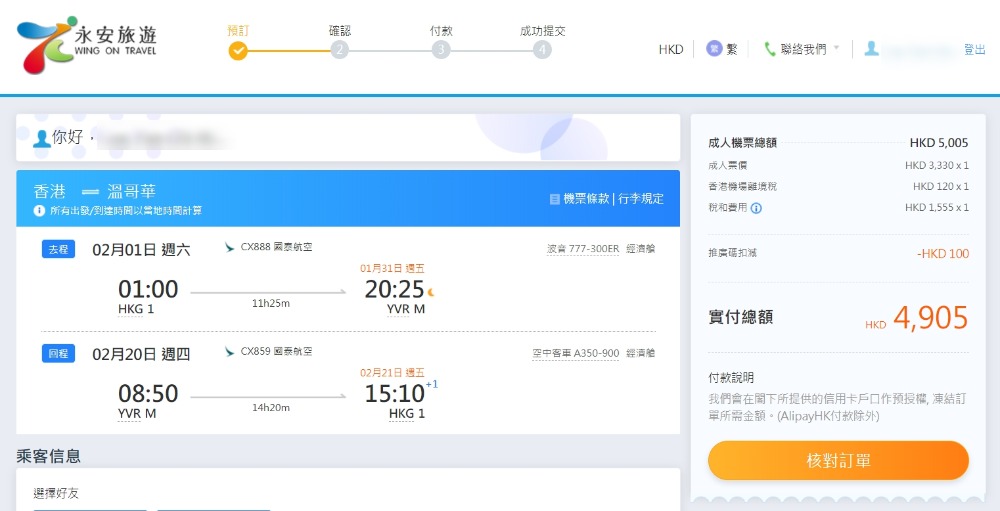Image resolution: width=1000 pixels, height=511 pixels.
Task: Select step 2 確認 in progress bar
Action: click(x=339, y=50)
